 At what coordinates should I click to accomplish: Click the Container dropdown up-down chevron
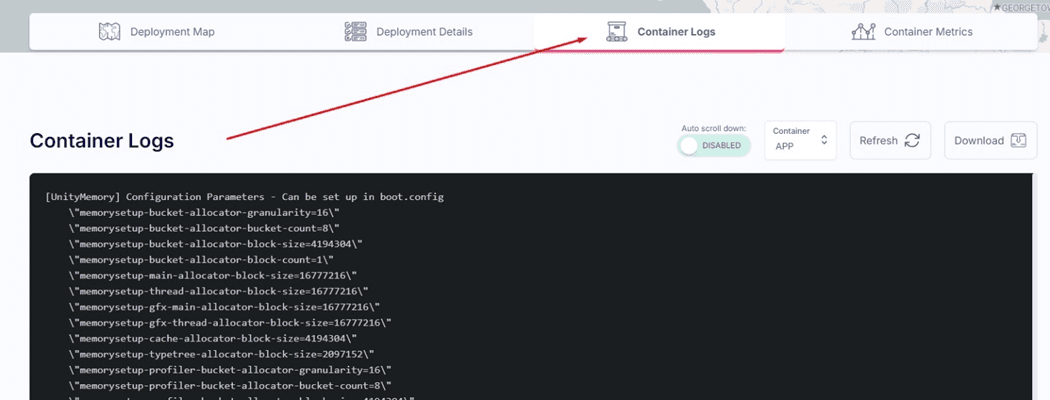point(824,140)
